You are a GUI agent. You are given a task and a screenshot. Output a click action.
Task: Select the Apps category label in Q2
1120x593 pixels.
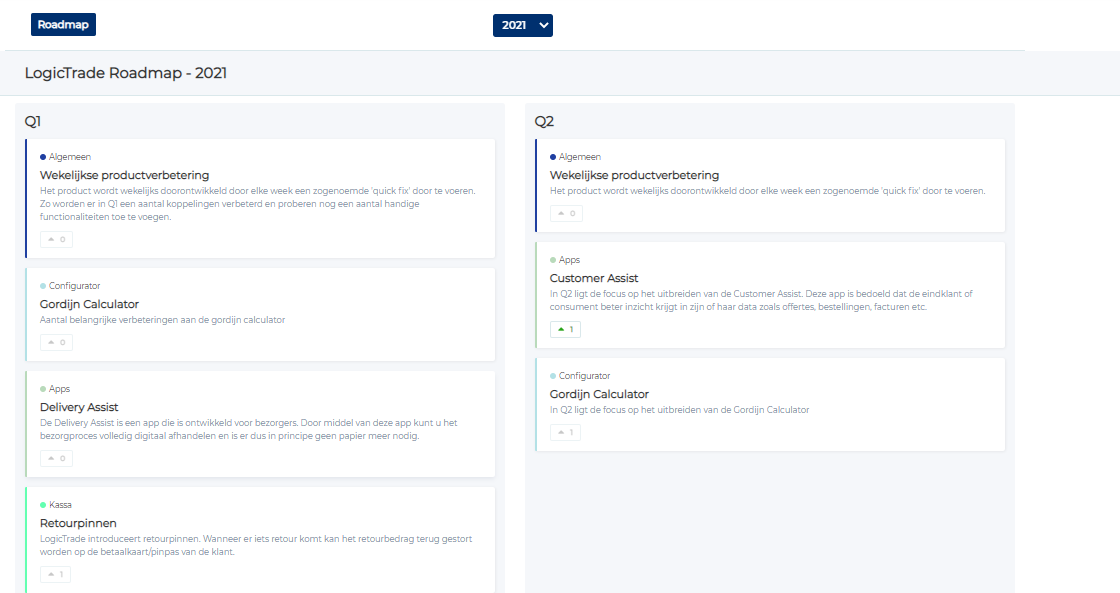[x=569, y=260]
